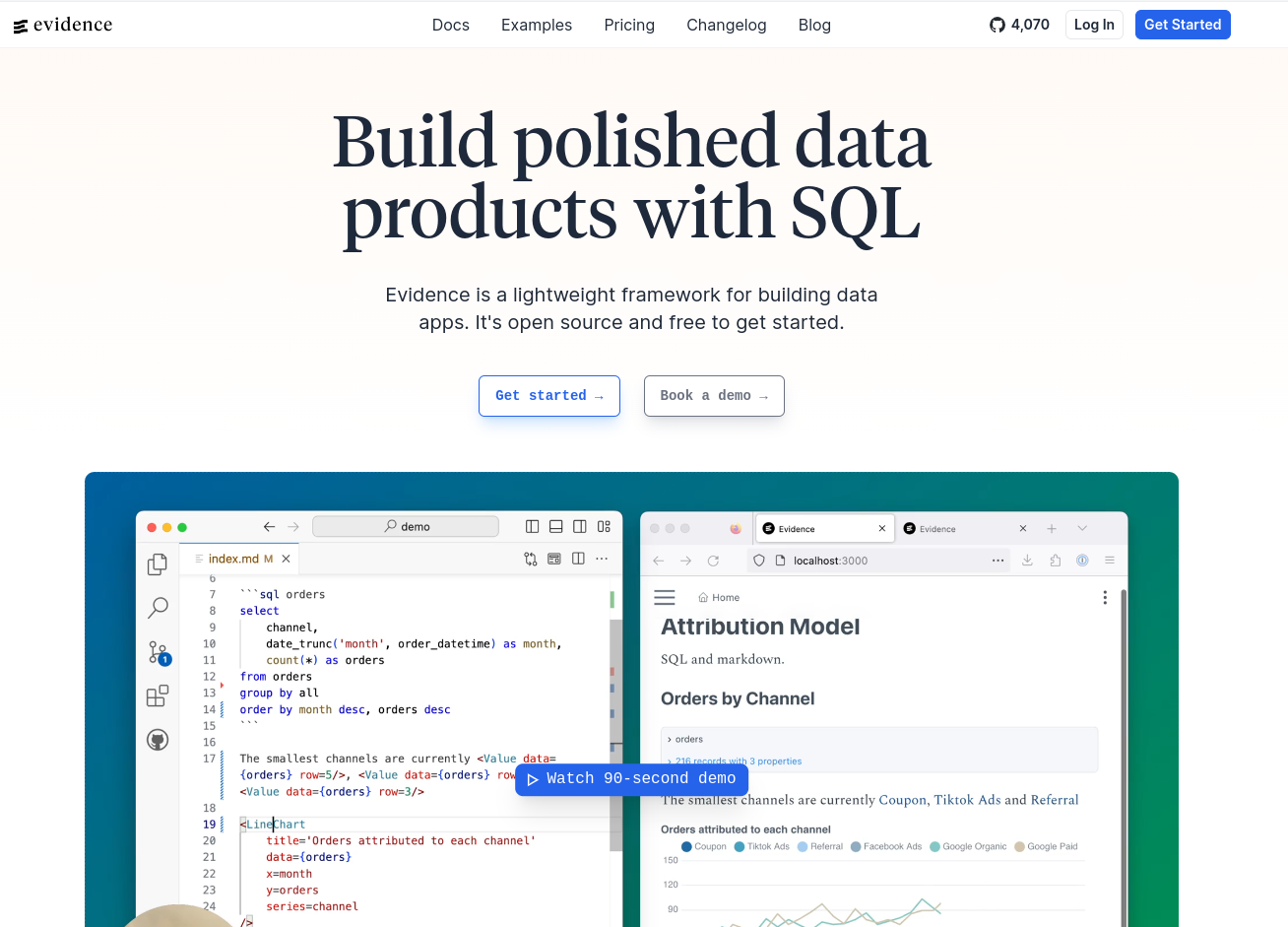Open the browser tab list chevron
This screenshot has width=1288, height=927.
(x=1082, y=529)
